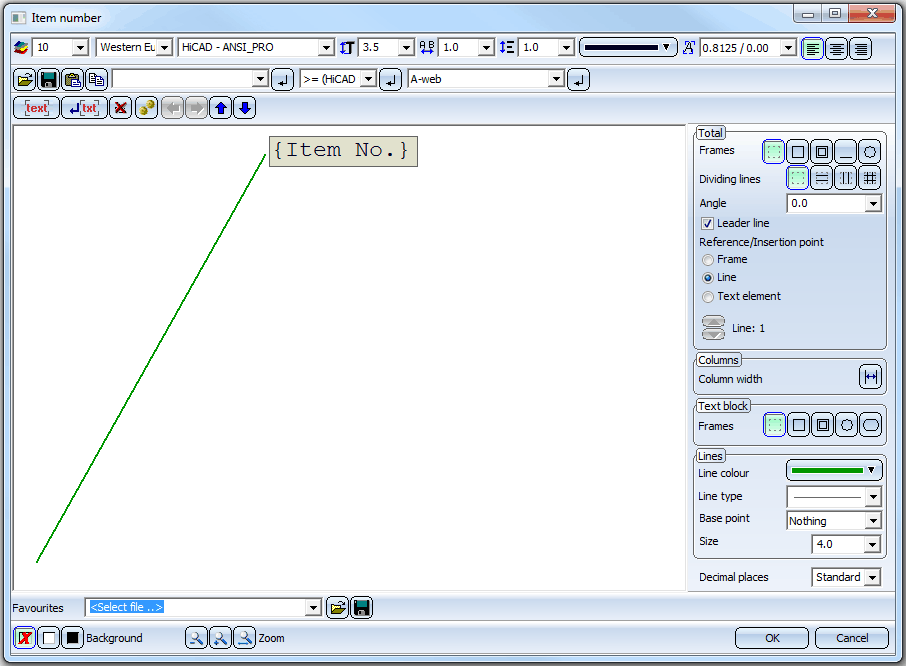Viewport: 906px width, 666px height.
Task: Open the green Line colour picker
Action: click(833, 470)
